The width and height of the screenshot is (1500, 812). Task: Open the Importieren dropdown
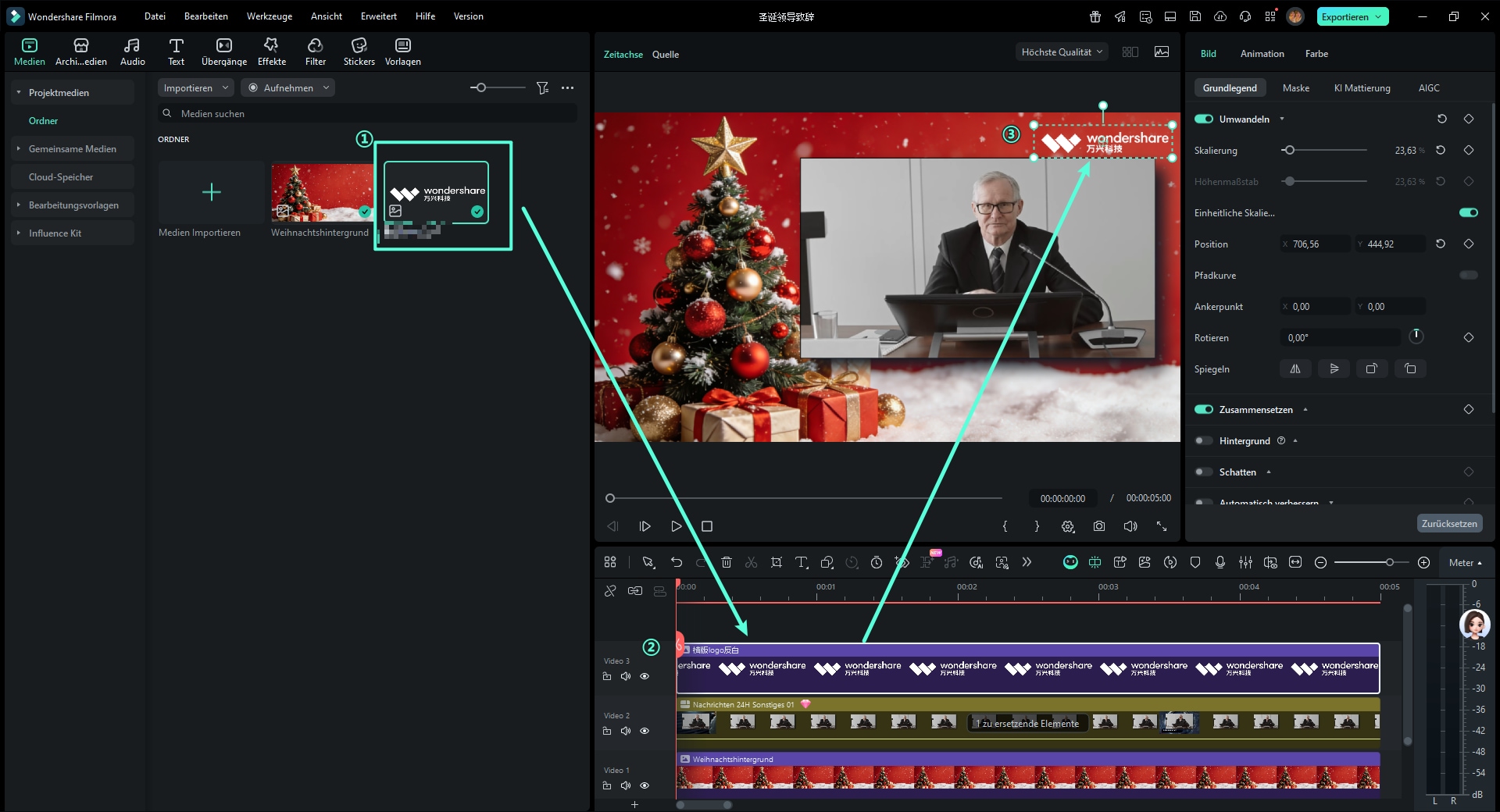[x=195, y=88]
